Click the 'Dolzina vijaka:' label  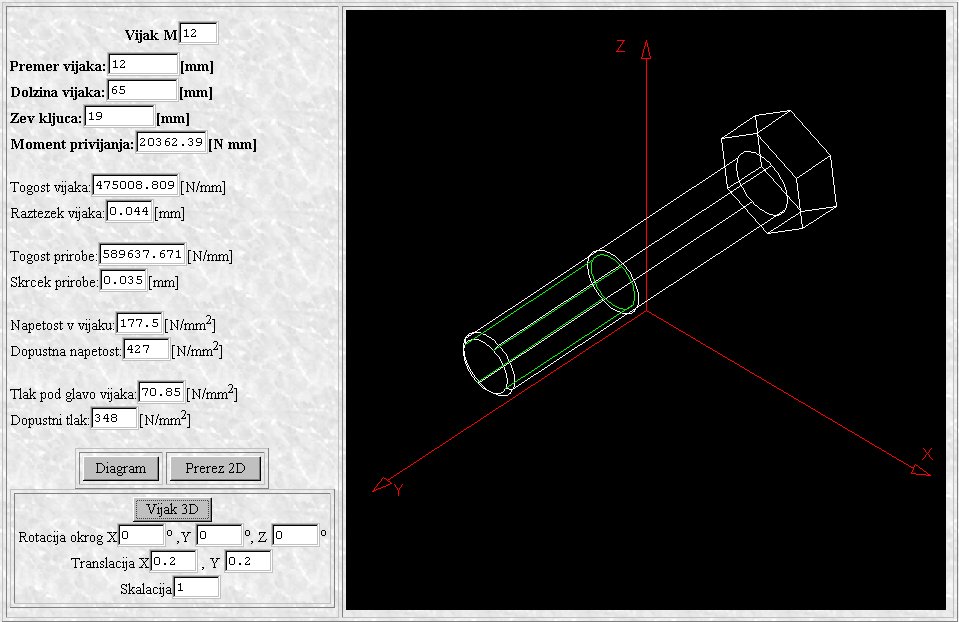57,92
